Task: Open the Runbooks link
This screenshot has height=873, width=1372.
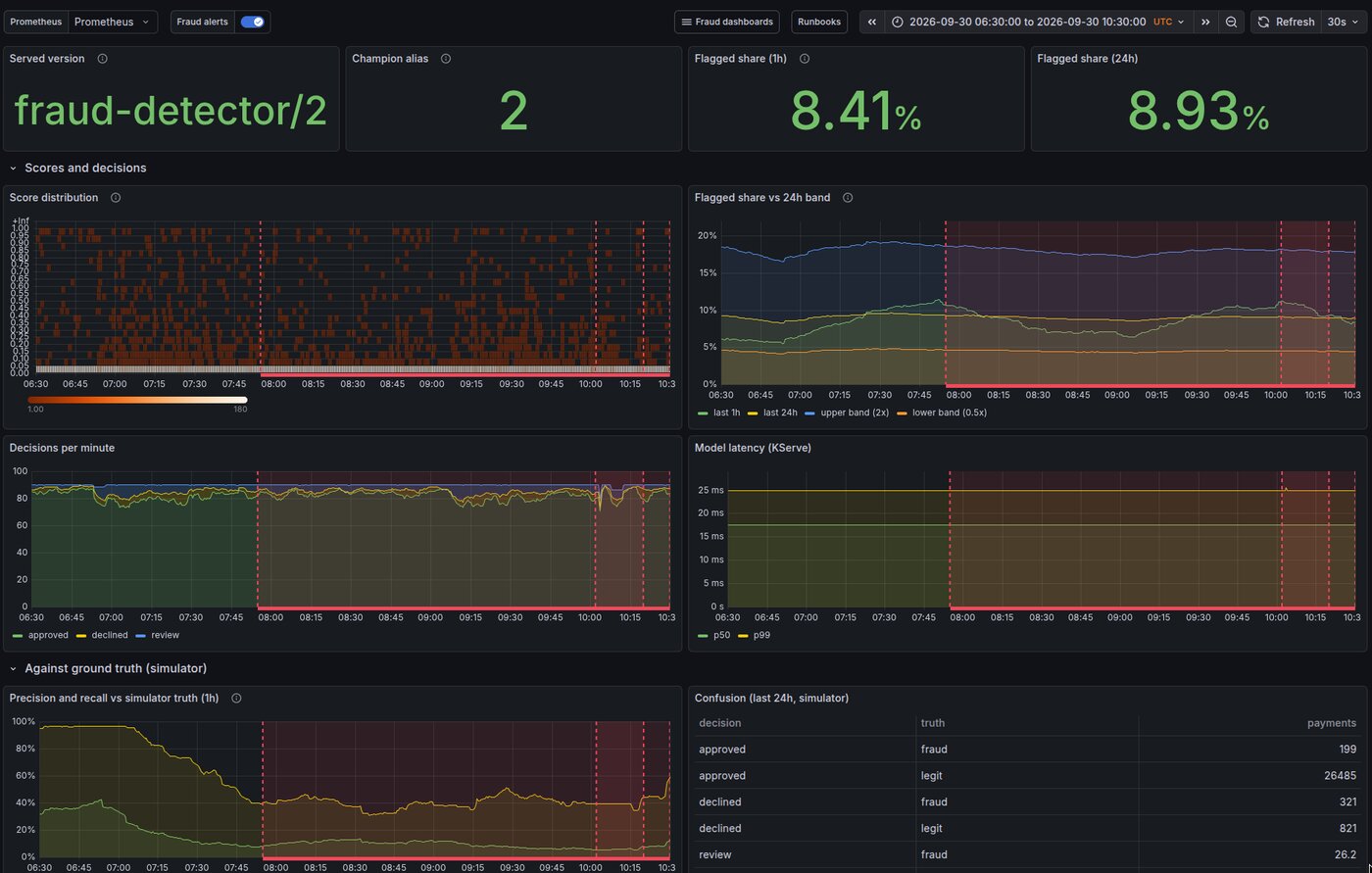Action: point(819,22)
